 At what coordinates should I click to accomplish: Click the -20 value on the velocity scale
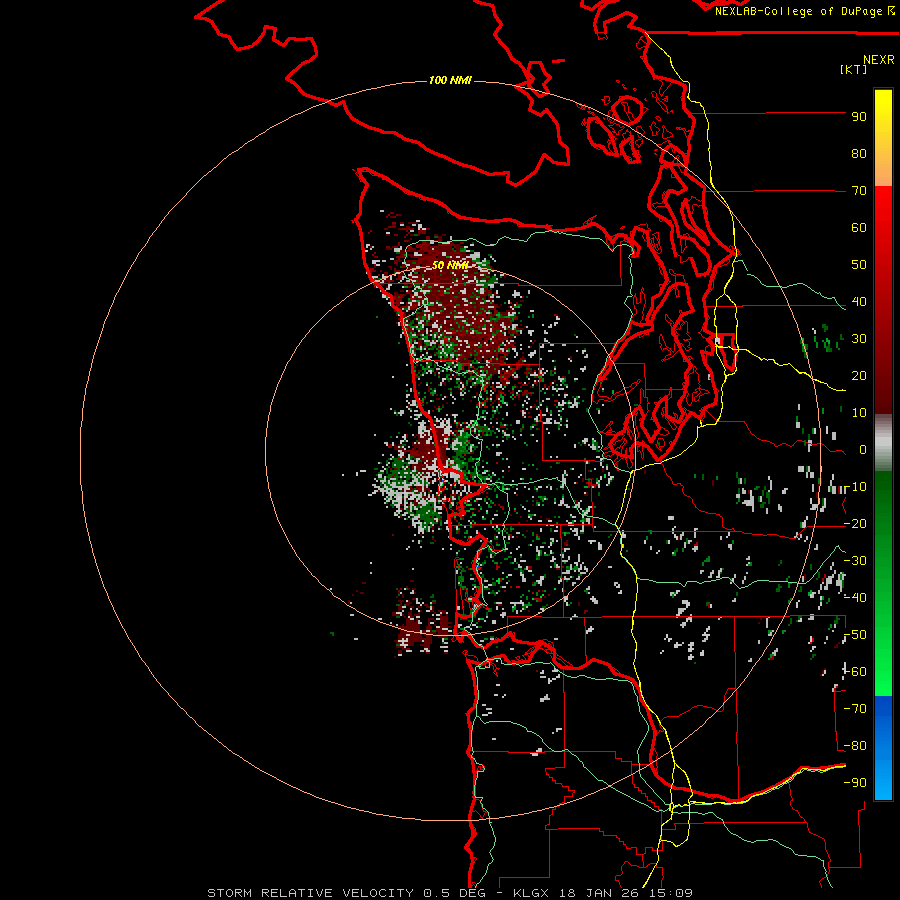click(855, 524)
